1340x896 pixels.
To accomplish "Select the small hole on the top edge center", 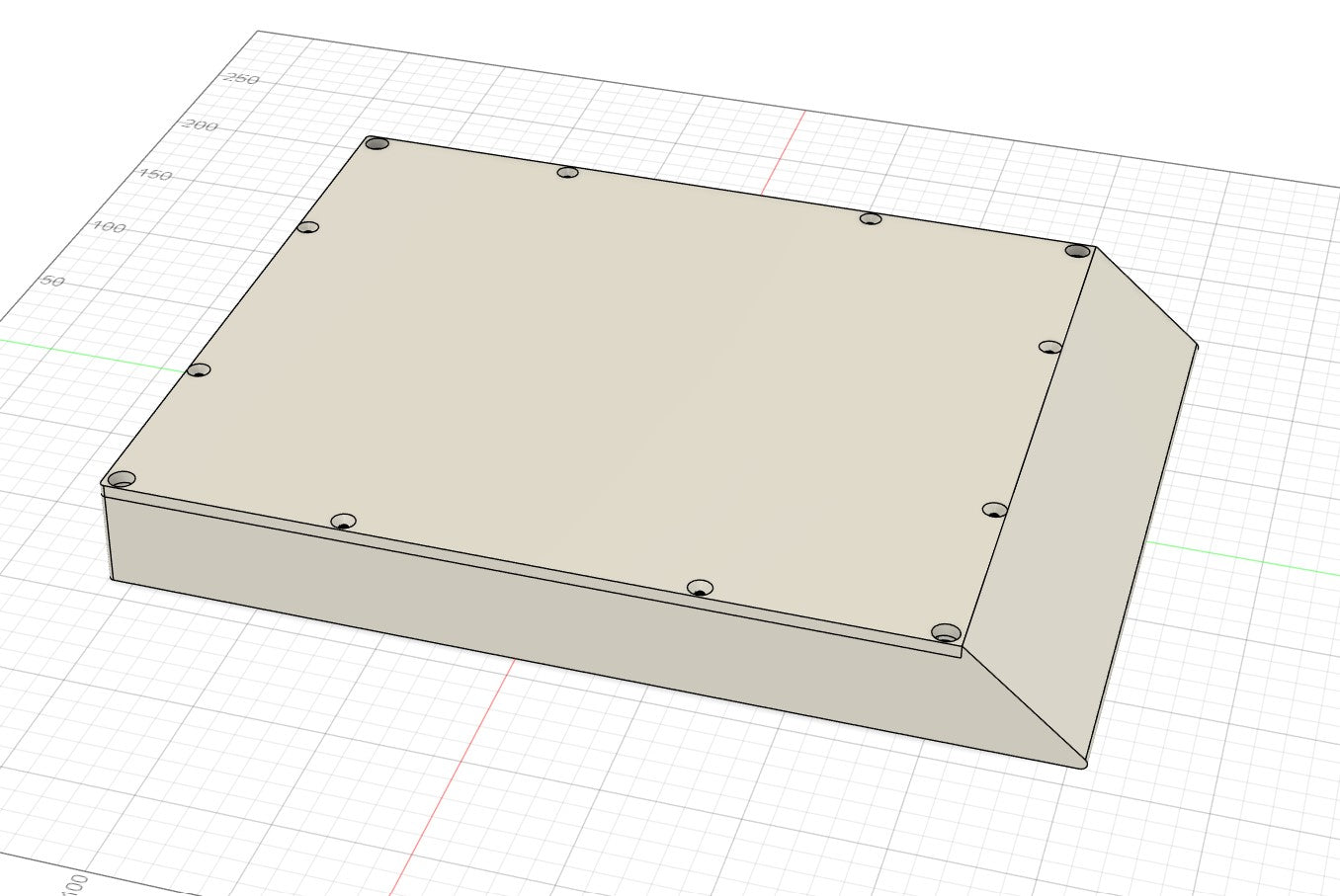I will tap(566, 172).
